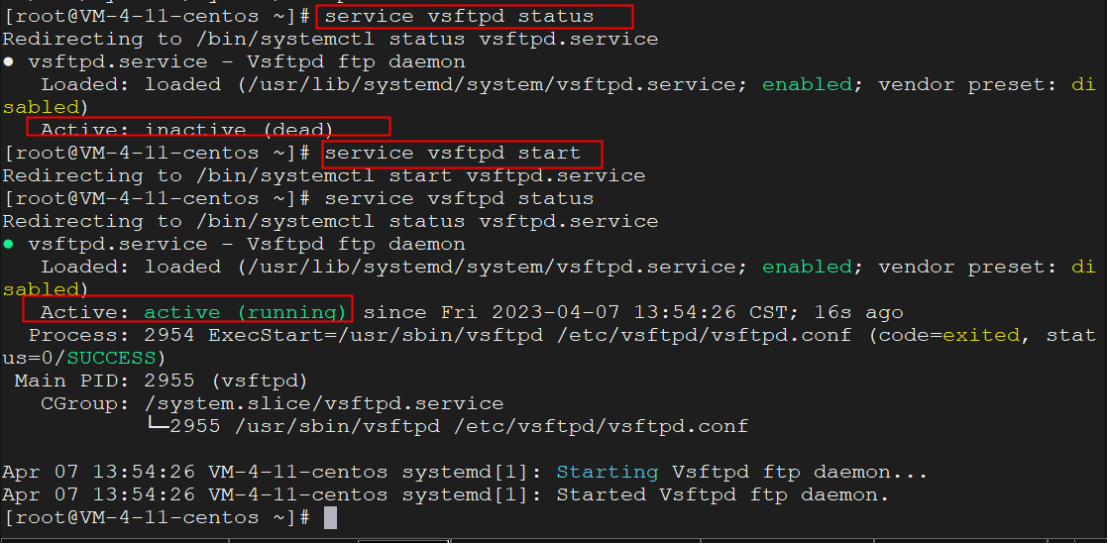Click the green 'active (running)' status text
1108x544 pixels.
pyautogui.click(x=244, y=312)
